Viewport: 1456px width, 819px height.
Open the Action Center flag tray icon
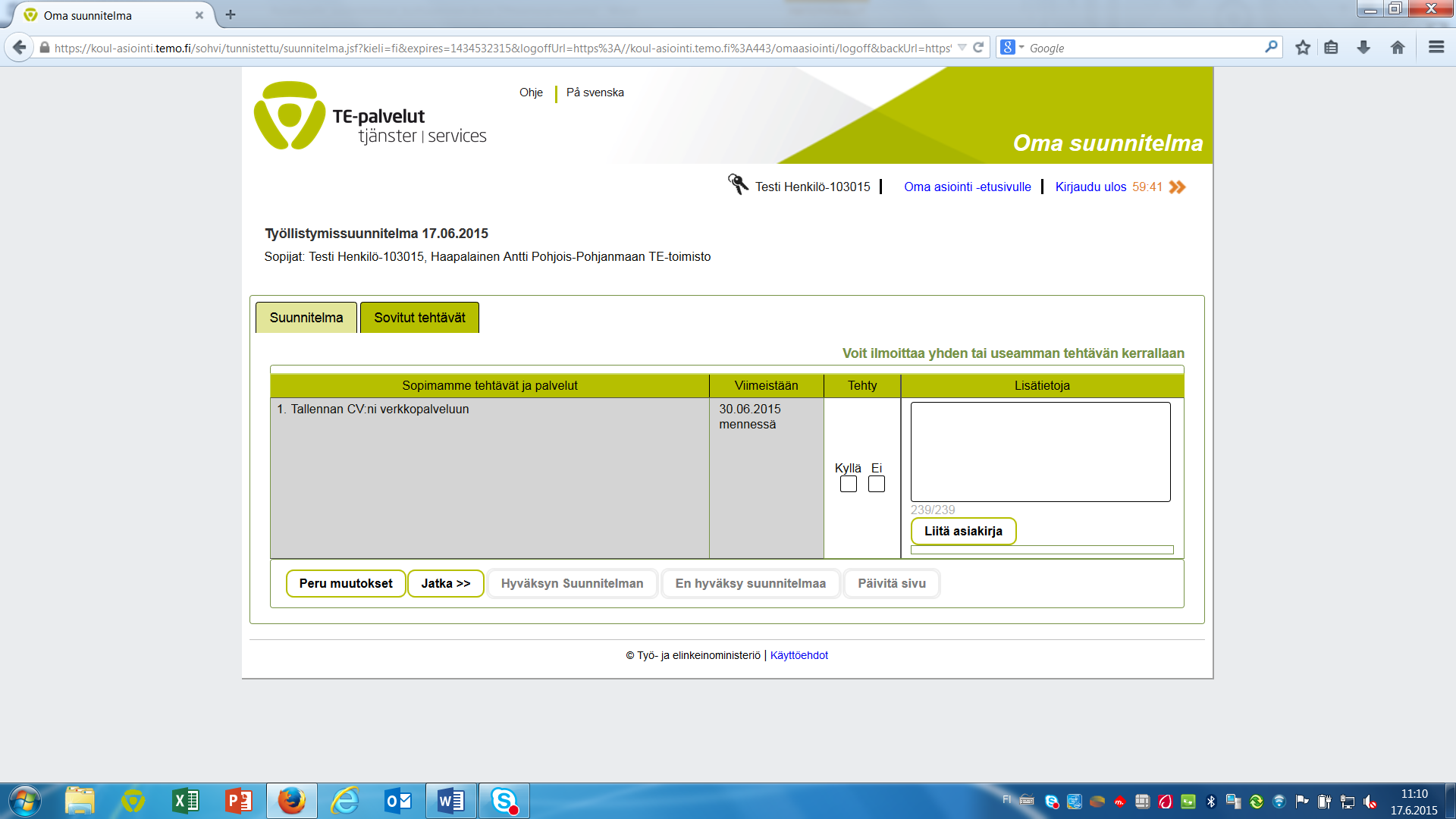coord(1302,801)
